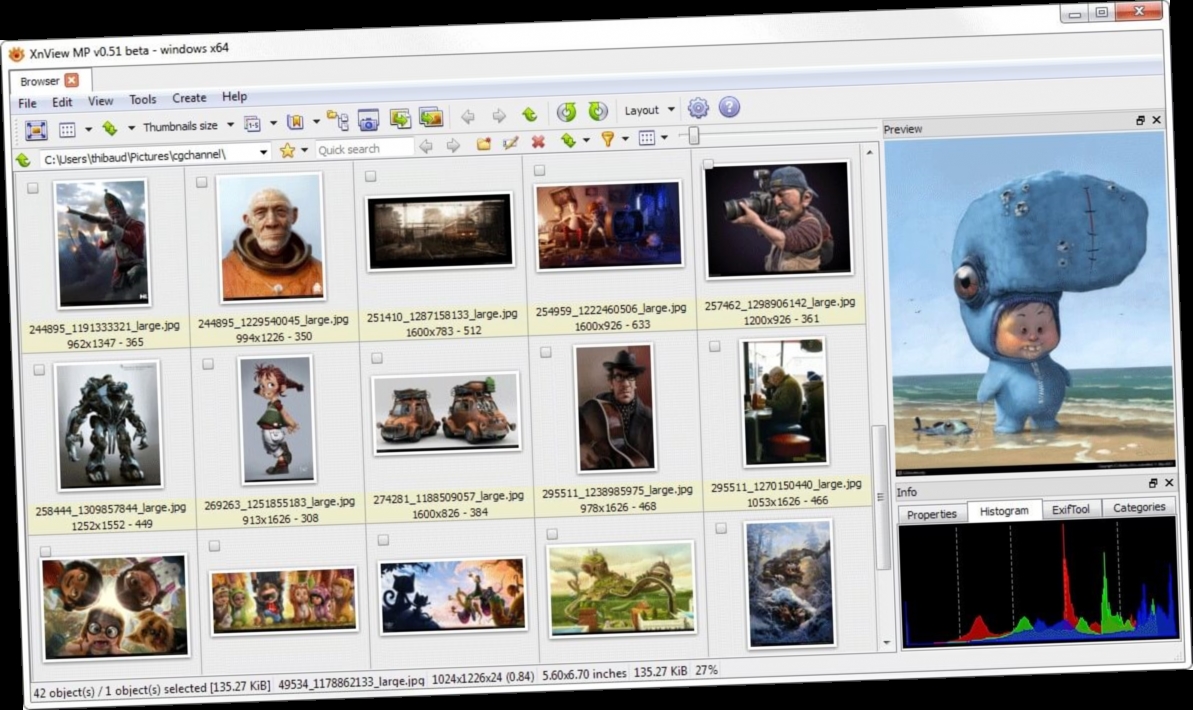
Task: Click the thumbnail labels icon
Action: click(x=252, y=124)
